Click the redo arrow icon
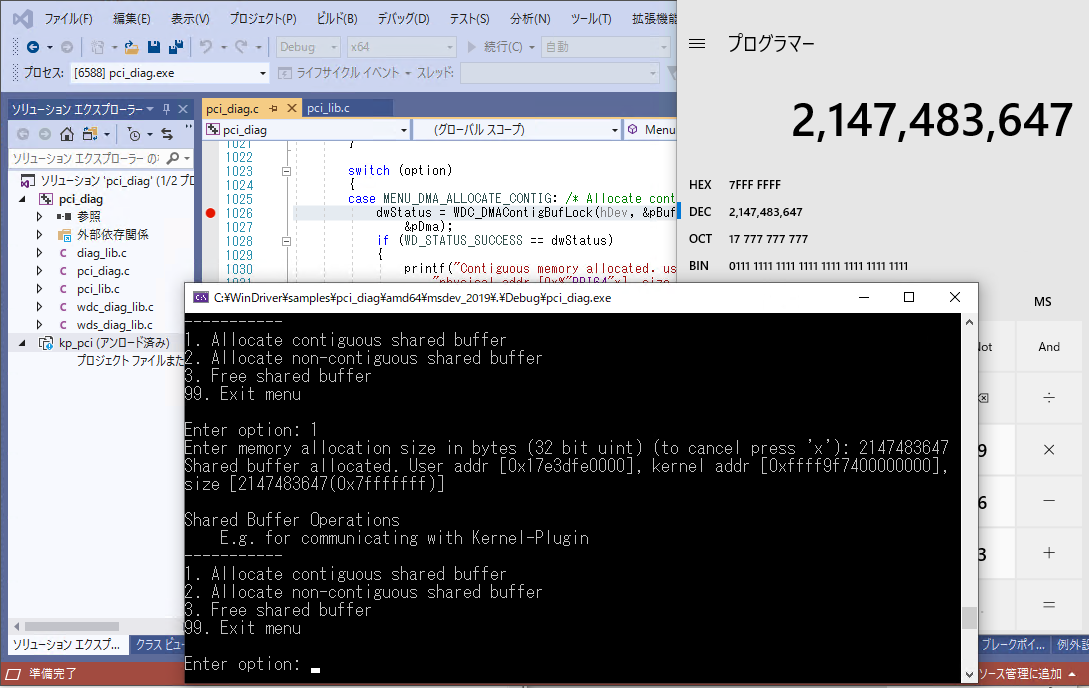The width and height of the screenshot is (1089, 688). pos(241,47)
